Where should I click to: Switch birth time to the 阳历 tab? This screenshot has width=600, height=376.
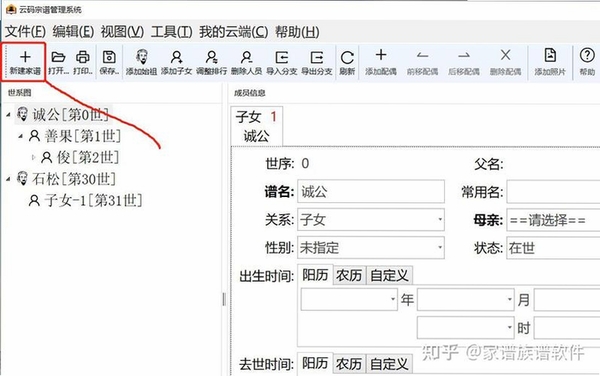tap(315, 275)
